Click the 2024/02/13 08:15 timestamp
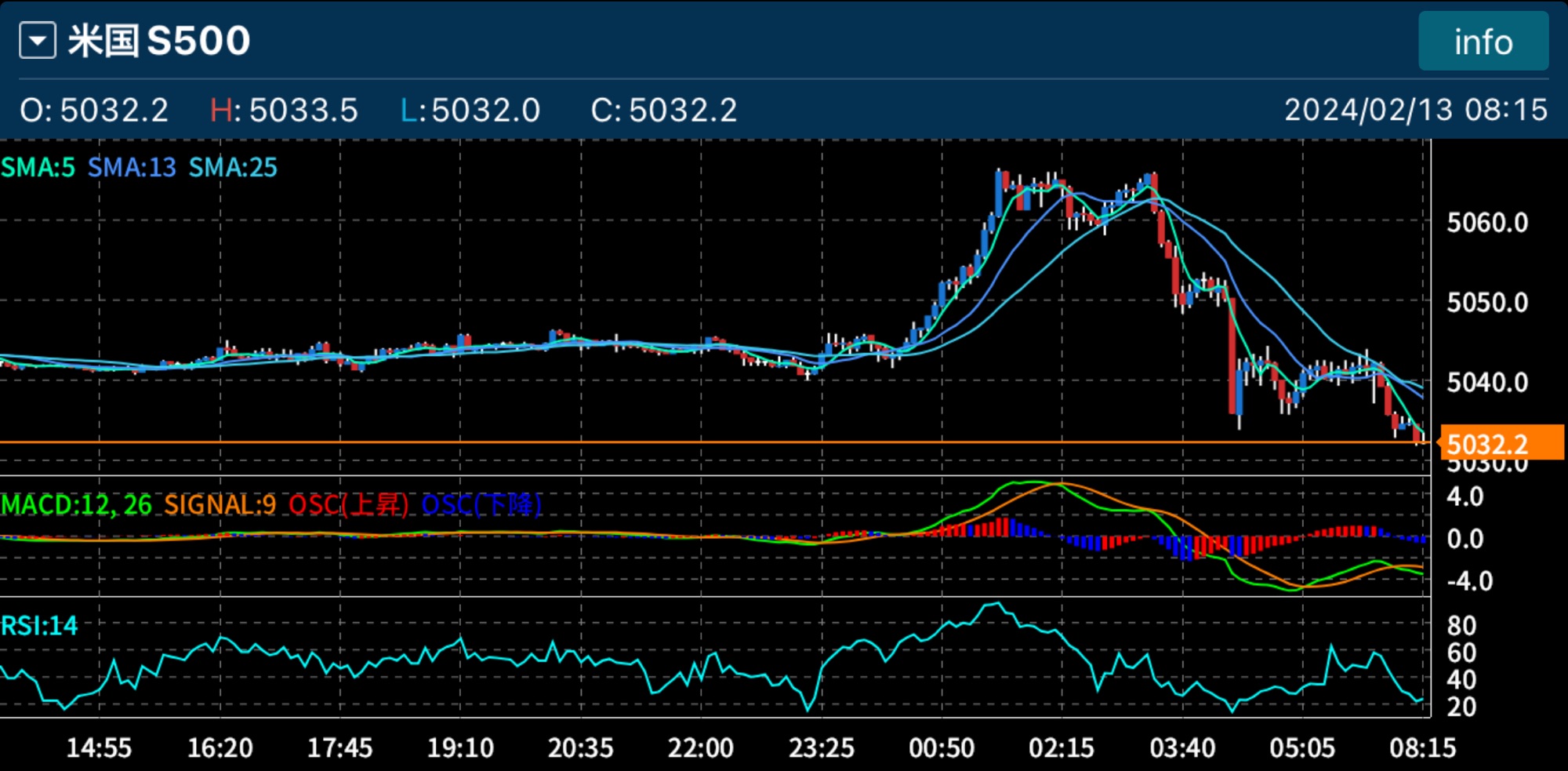 click(1415, 110)
